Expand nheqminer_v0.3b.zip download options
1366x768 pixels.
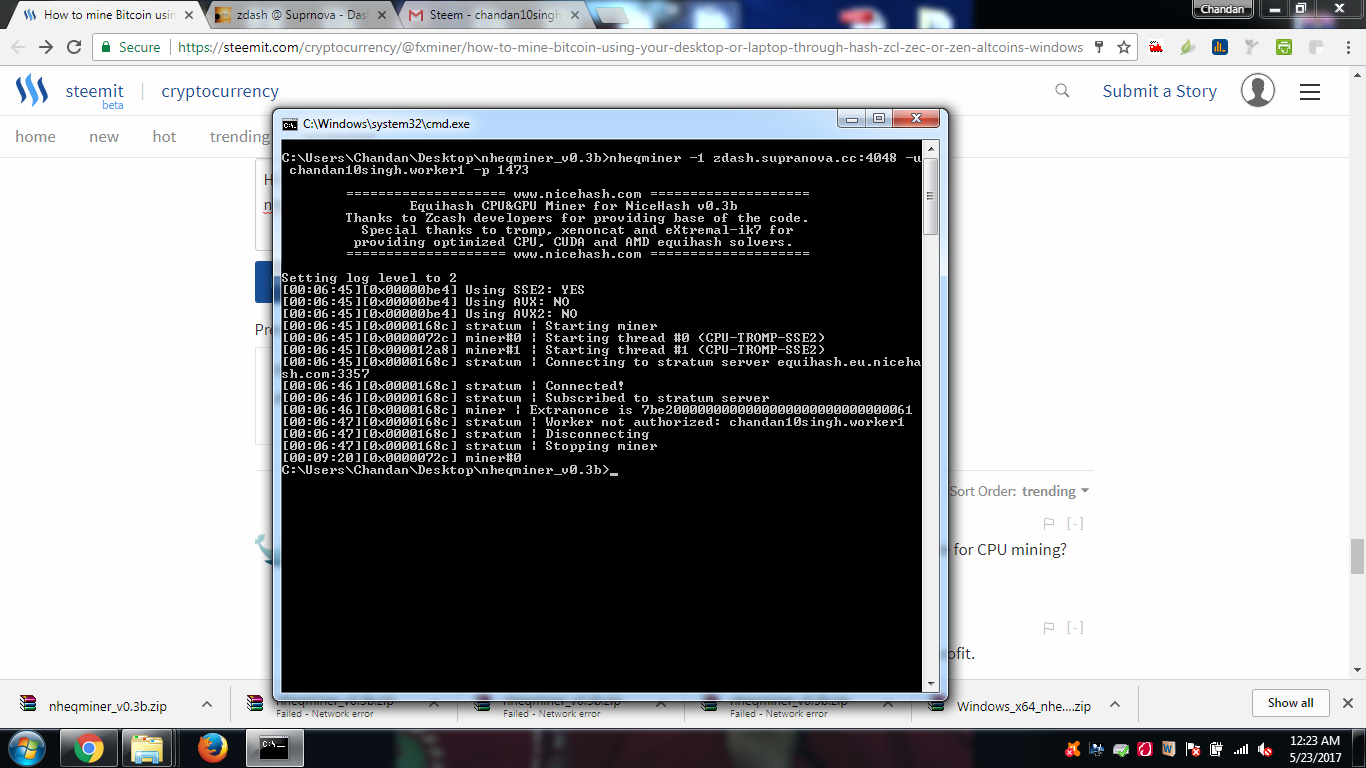point(207,705)
